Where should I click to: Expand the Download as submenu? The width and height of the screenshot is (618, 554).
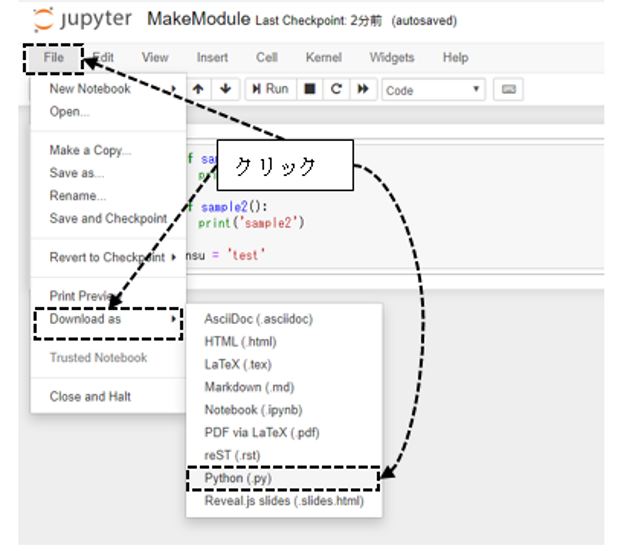(110, 319)
